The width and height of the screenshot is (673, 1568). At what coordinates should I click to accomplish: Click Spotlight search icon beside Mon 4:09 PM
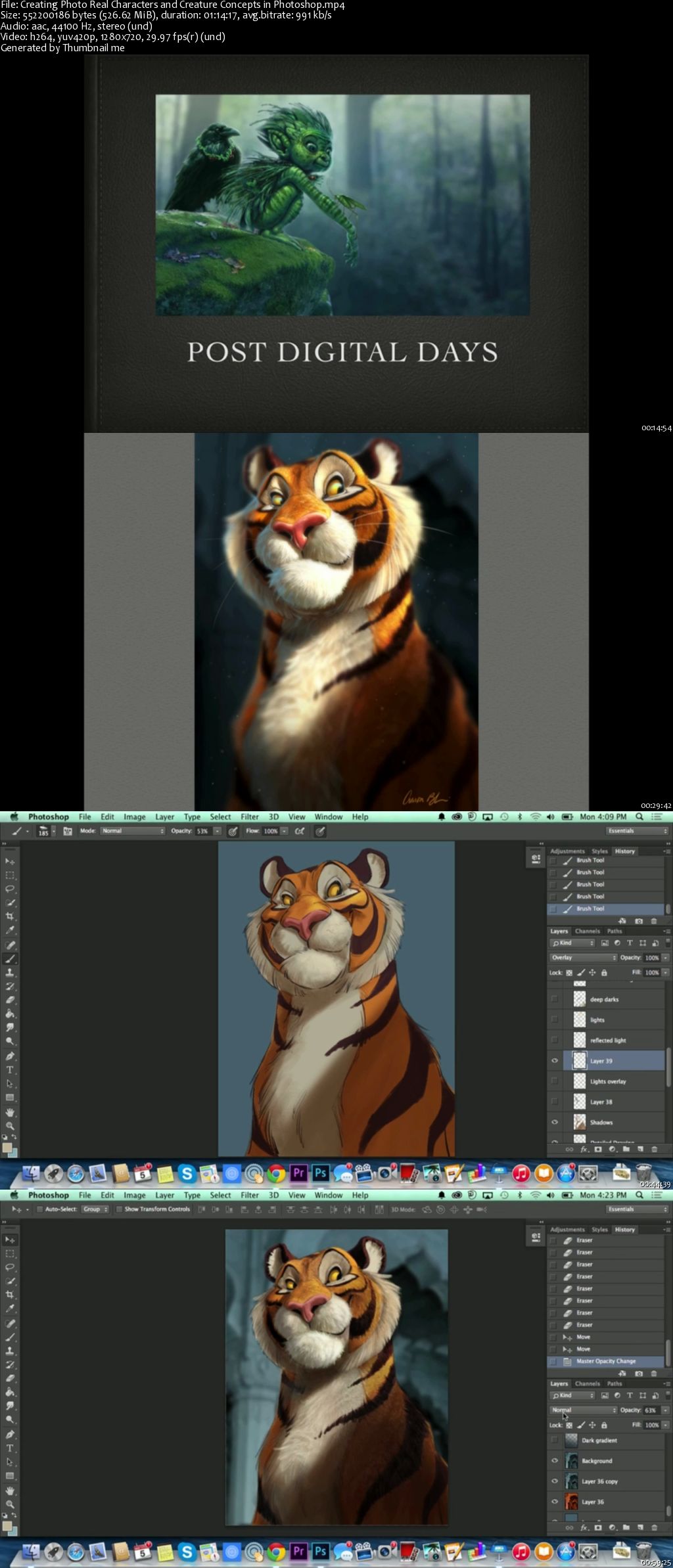[639, 817]
